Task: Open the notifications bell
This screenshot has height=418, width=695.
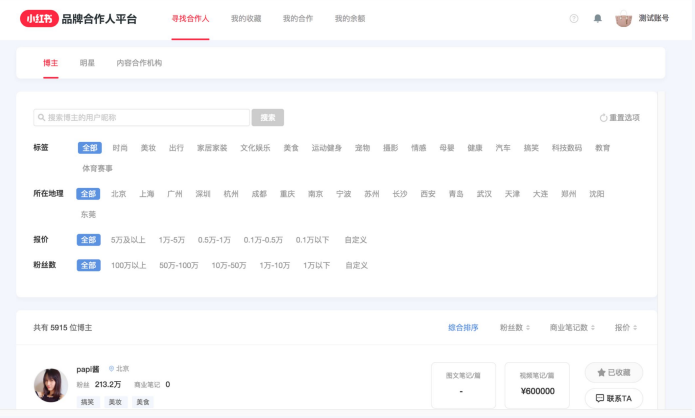Action: [597, 19]
